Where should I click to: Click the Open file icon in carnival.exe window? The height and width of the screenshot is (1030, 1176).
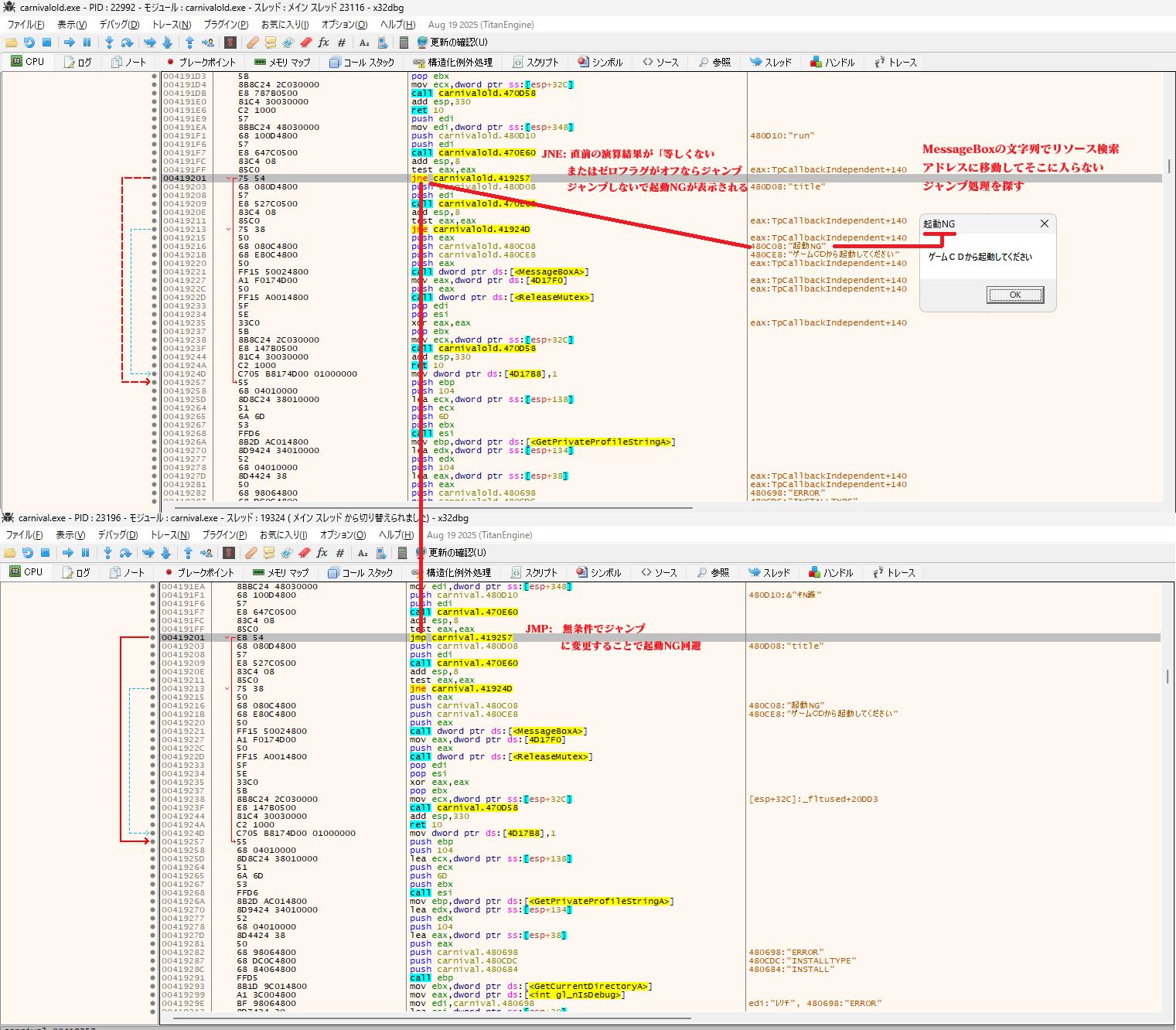(x=9, y=553)
